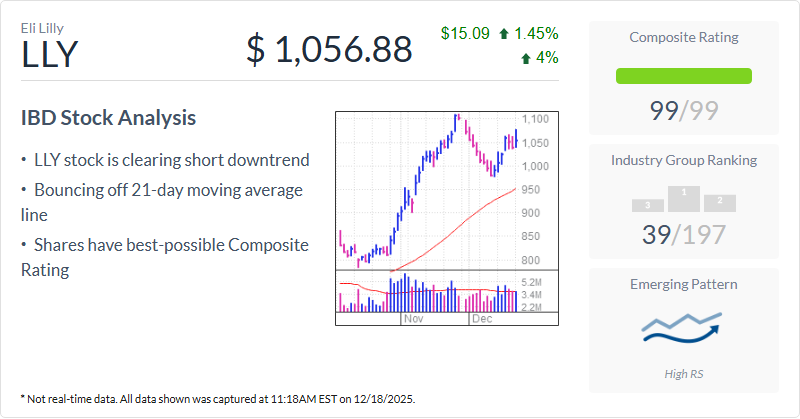The image size is (800, 419).
Task: Click the volume bars below the chart
Action: [x=430, y=296]
